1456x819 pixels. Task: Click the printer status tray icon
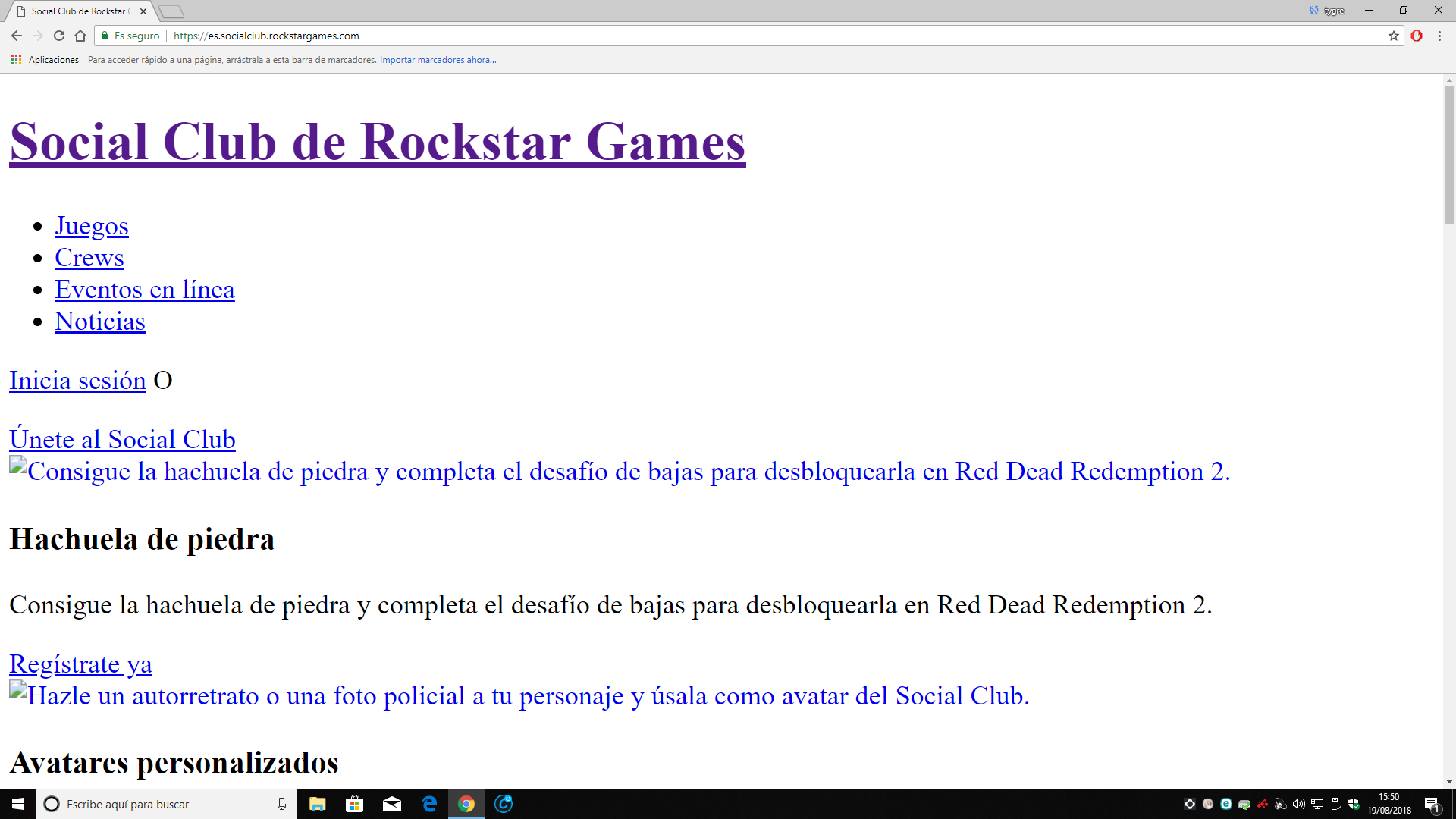[1244, 804]
